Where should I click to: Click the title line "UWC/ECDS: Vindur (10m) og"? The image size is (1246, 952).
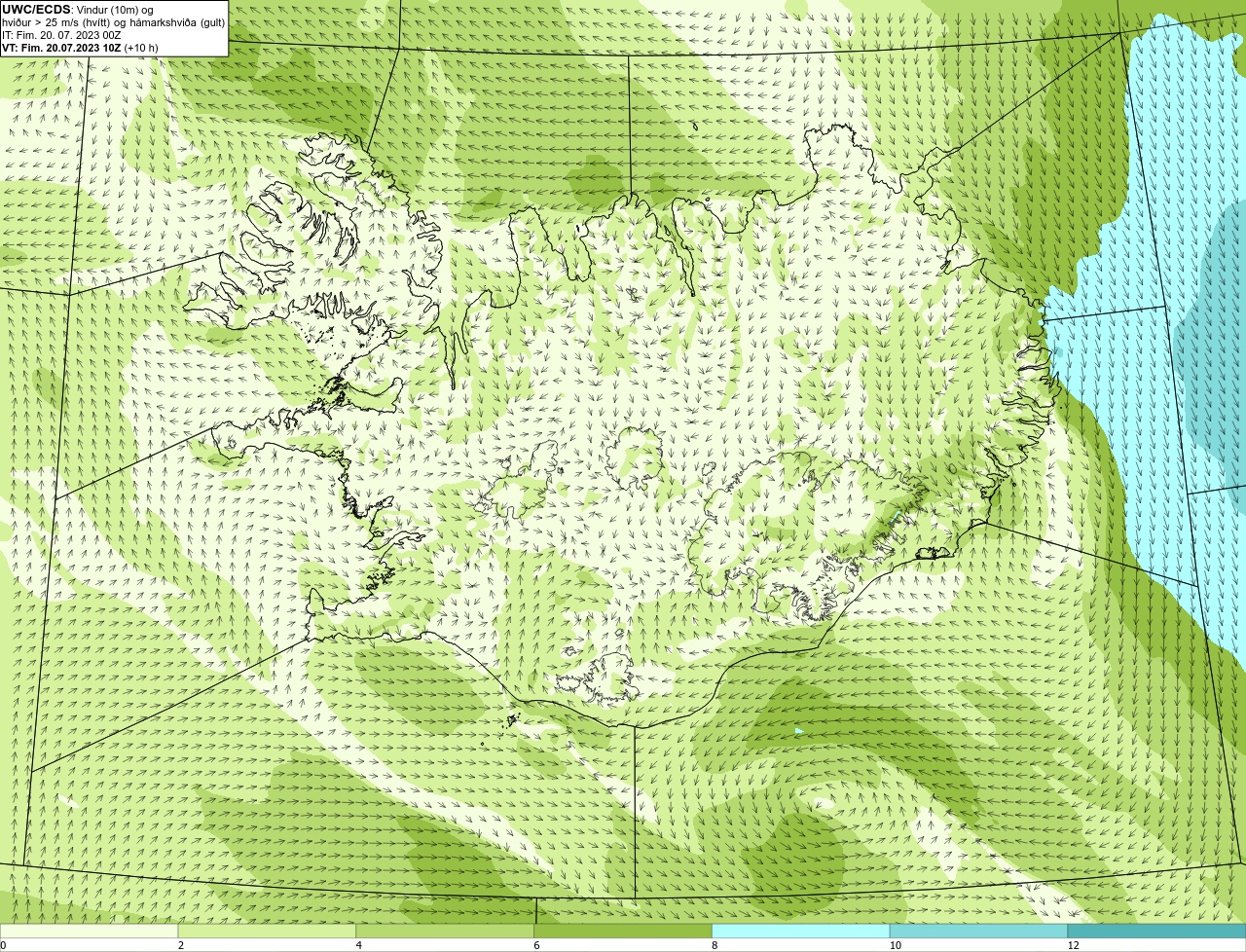78,10
